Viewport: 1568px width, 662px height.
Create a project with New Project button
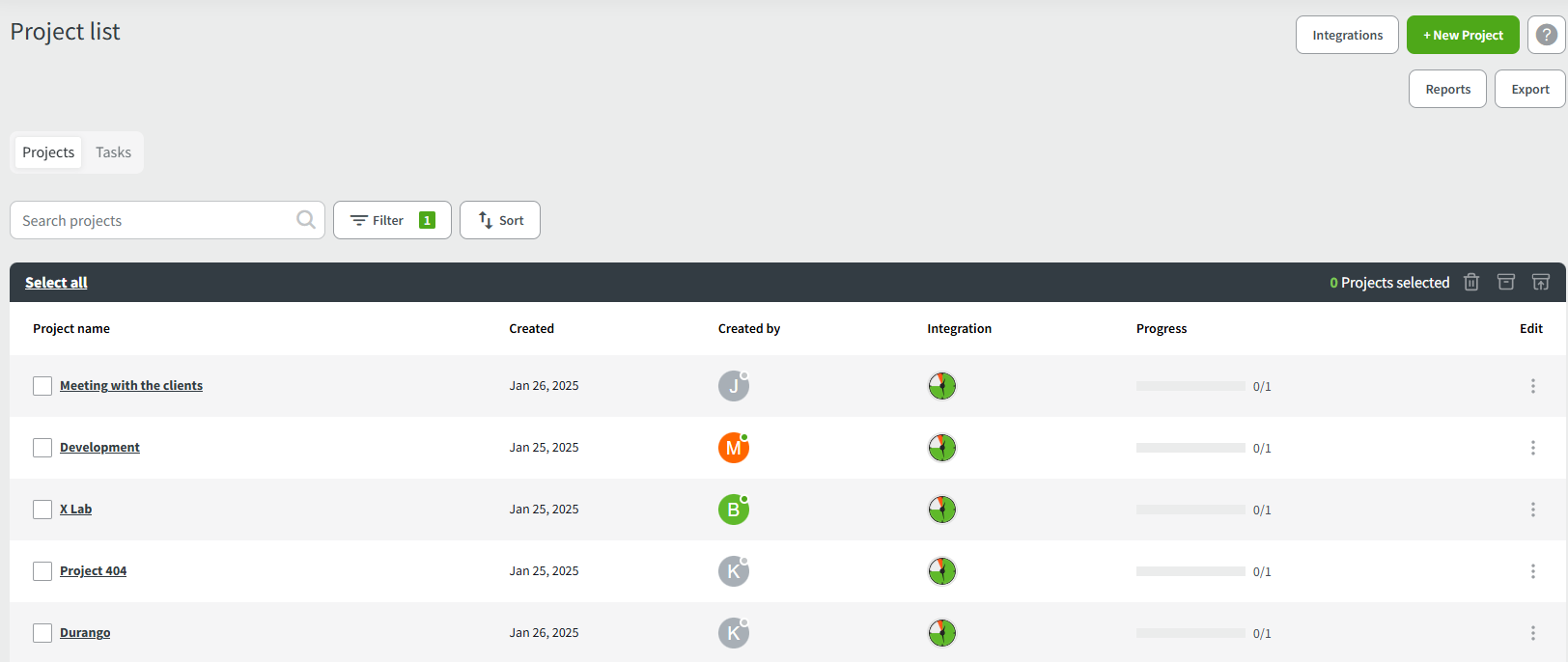pos(1462,35)
